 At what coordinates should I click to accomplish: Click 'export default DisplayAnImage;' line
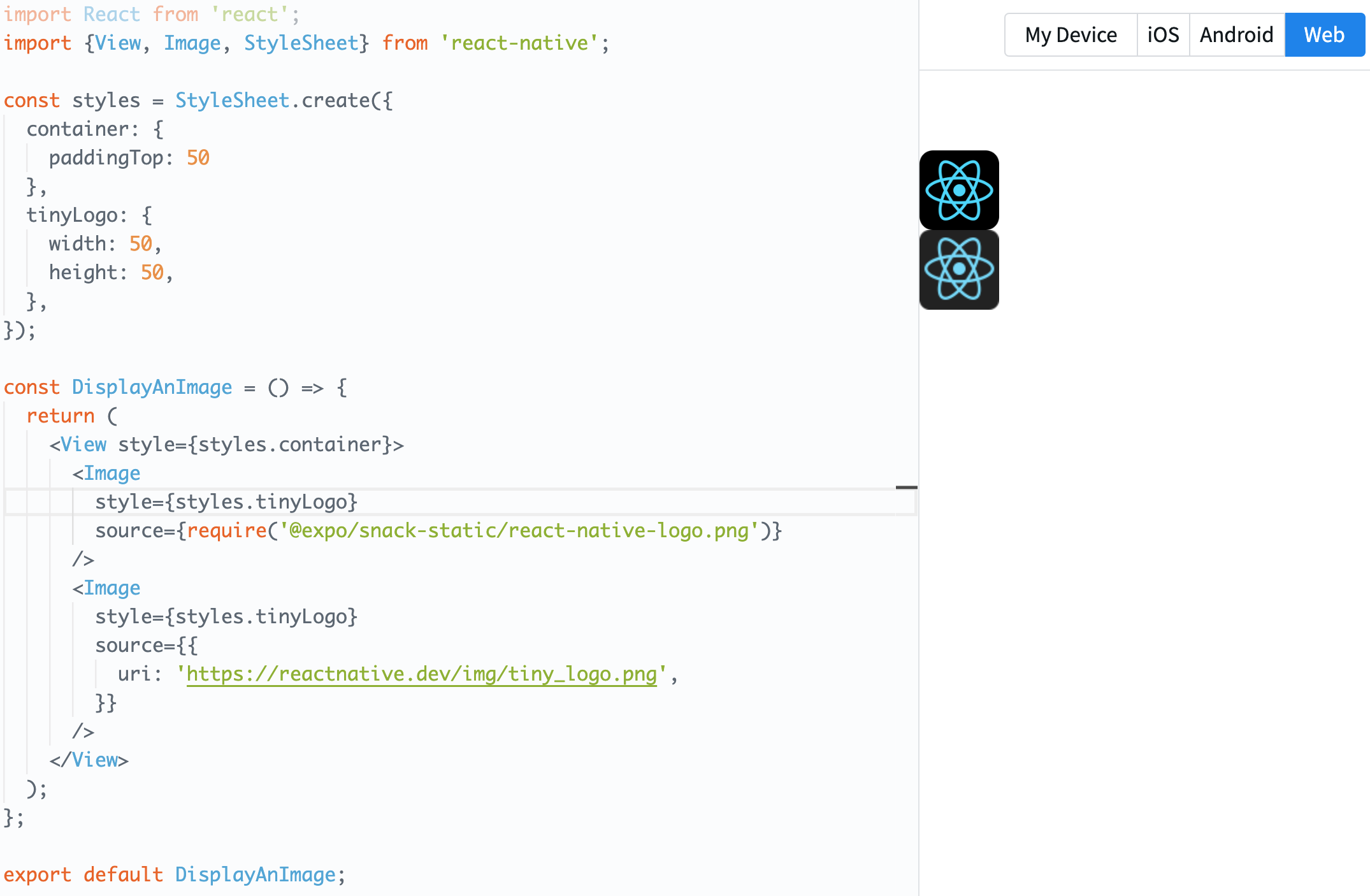175,875
